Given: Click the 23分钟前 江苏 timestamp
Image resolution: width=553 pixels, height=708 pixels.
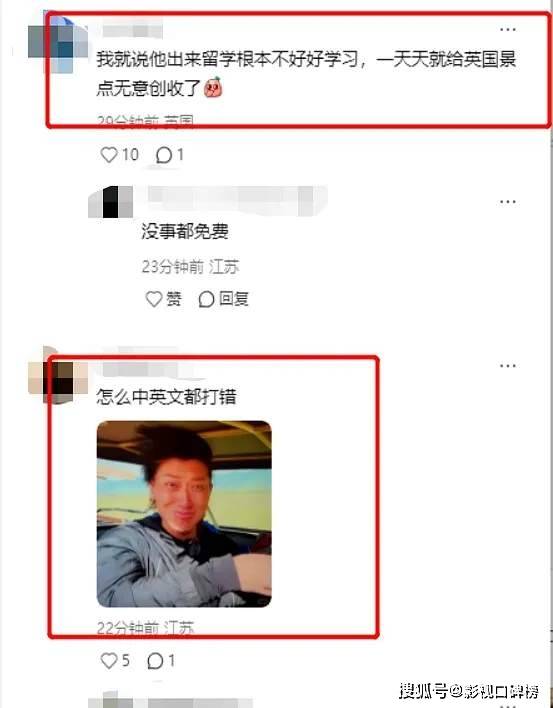Looking at the screenshot, I should tap(190, 266).
